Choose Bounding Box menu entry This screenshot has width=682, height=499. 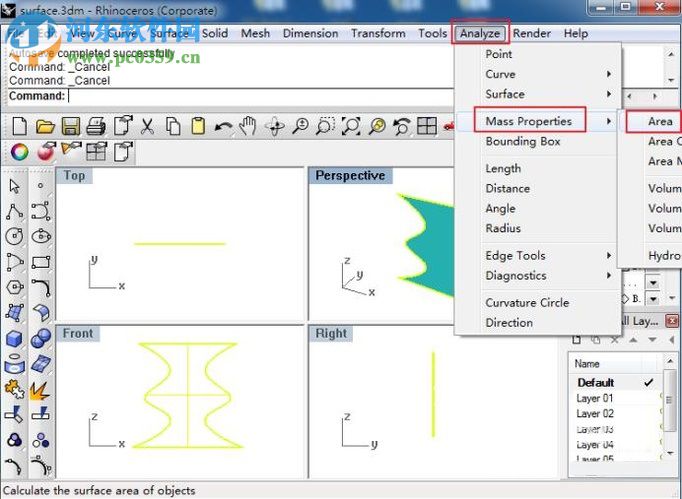(538, 141)
